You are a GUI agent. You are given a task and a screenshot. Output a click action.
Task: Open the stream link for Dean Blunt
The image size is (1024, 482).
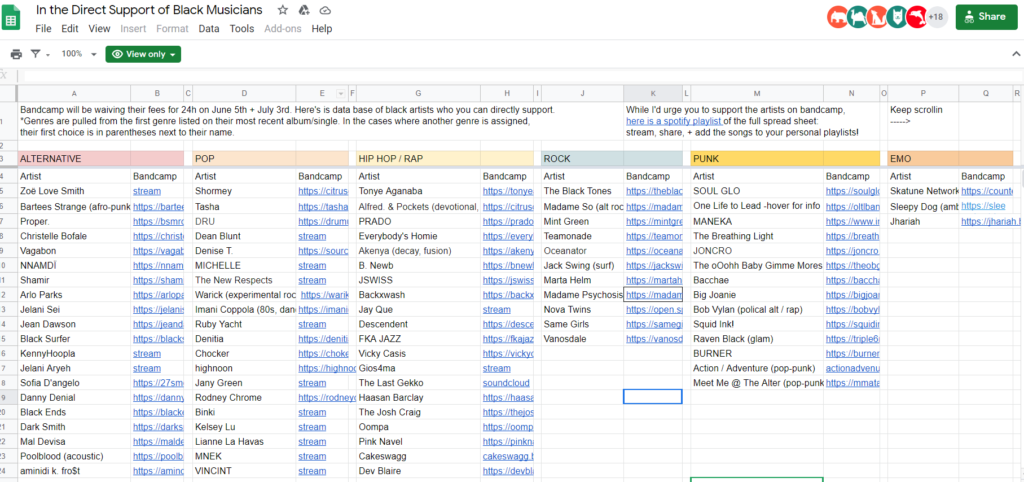coord(312,236)
